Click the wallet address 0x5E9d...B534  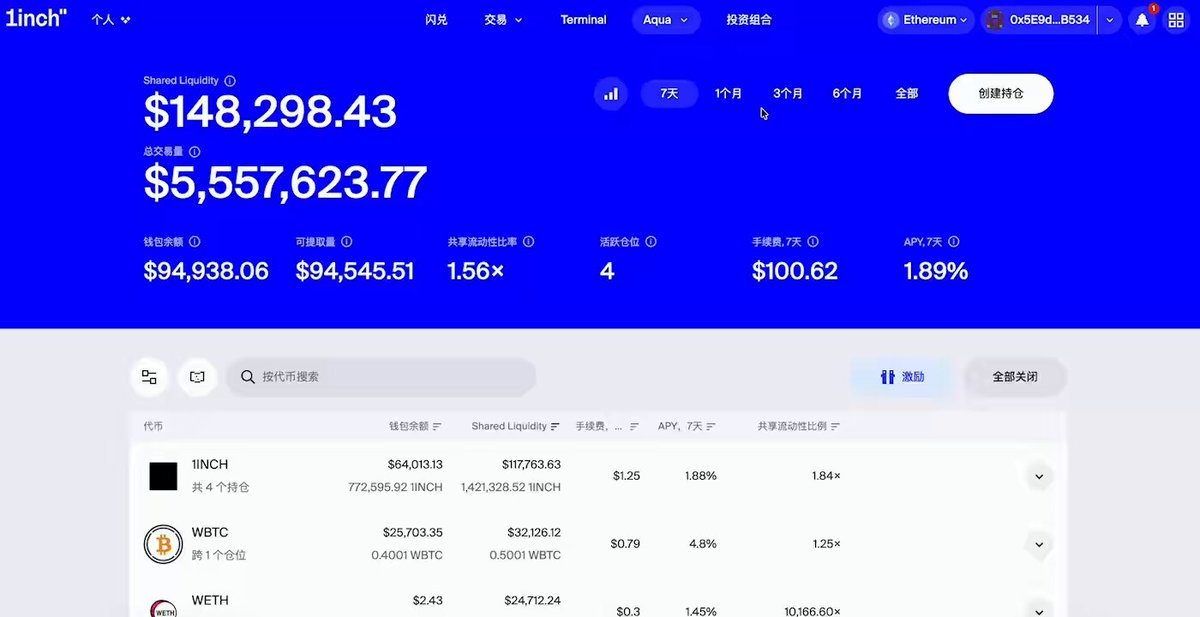coord(1050,20)
